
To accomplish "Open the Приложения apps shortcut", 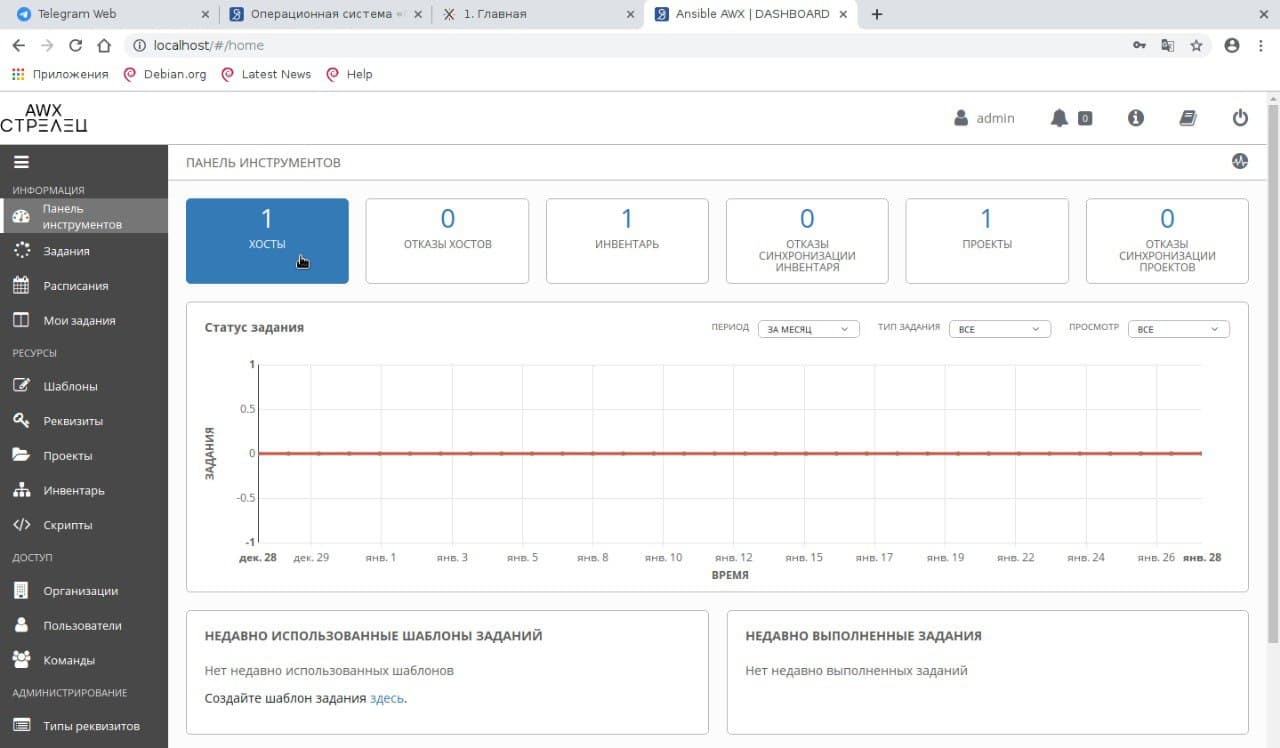I will [x=60, y=74].
